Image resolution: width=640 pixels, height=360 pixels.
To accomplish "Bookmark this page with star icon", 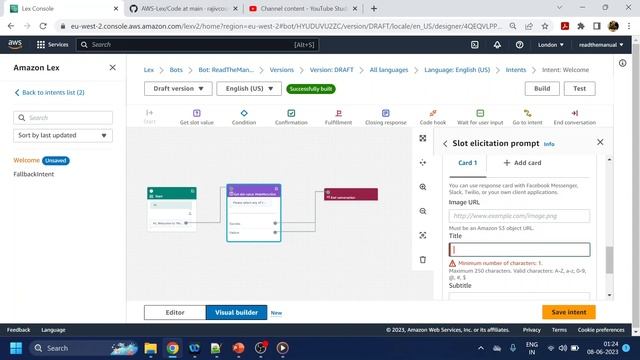I will (545, 26).
